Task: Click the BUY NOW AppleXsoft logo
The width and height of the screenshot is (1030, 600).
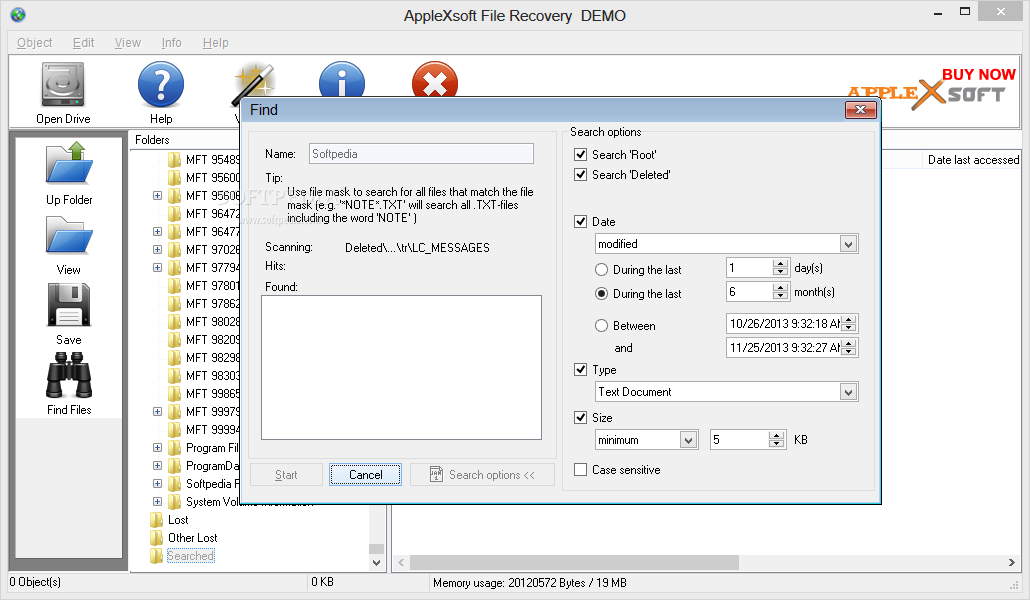Action: tap(932, 89)
